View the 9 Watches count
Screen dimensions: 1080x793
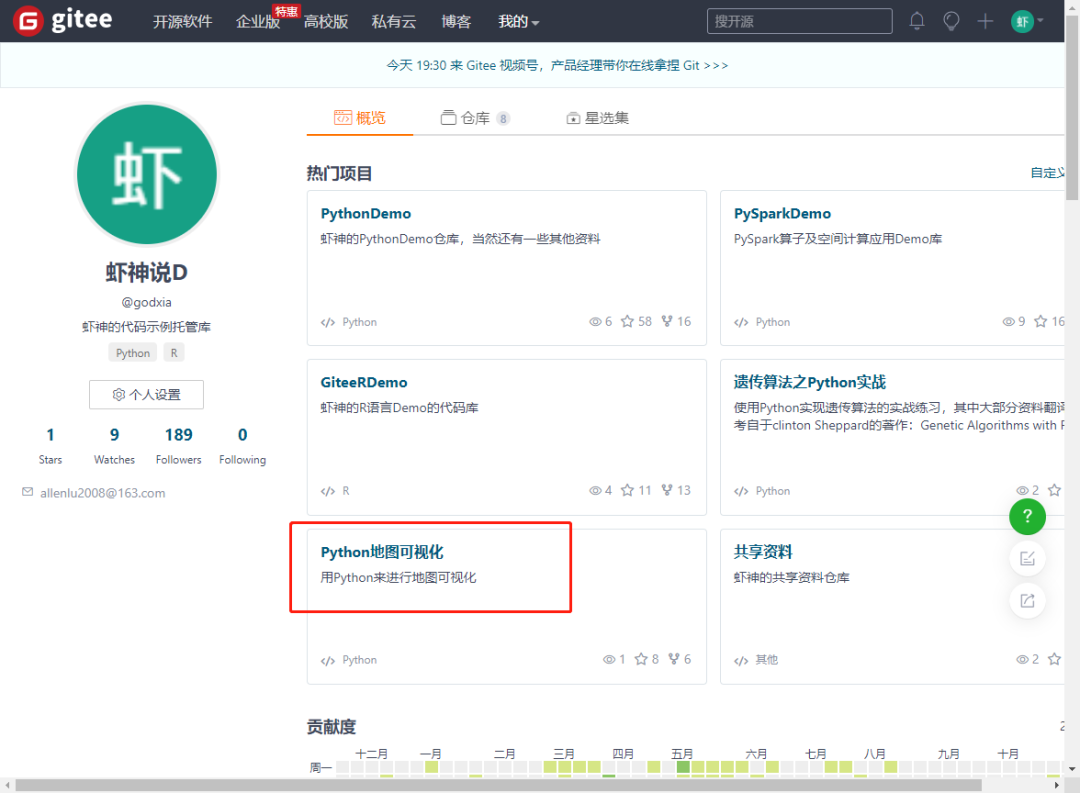[x=114, y=446]
